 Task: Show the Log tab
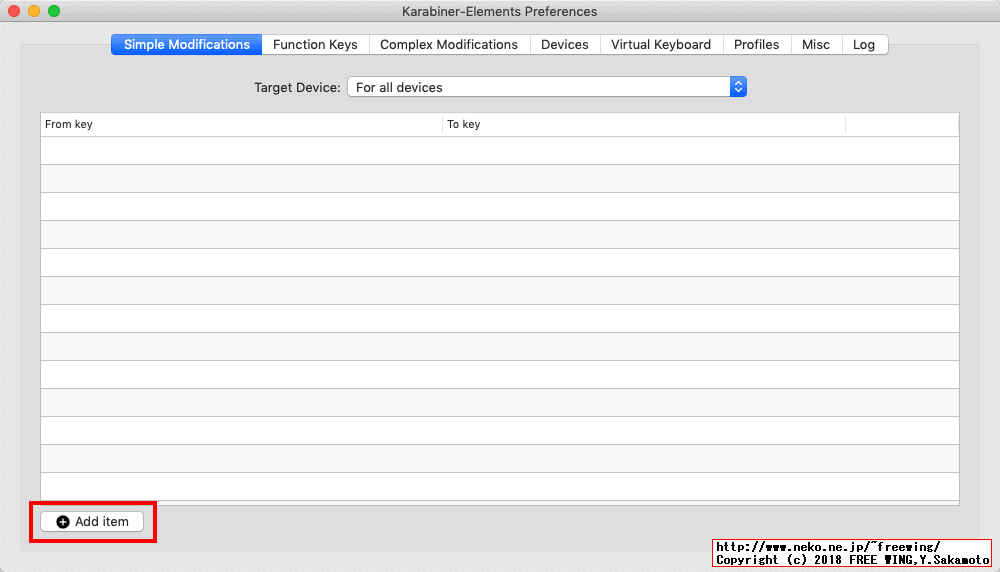coord(864,45)
